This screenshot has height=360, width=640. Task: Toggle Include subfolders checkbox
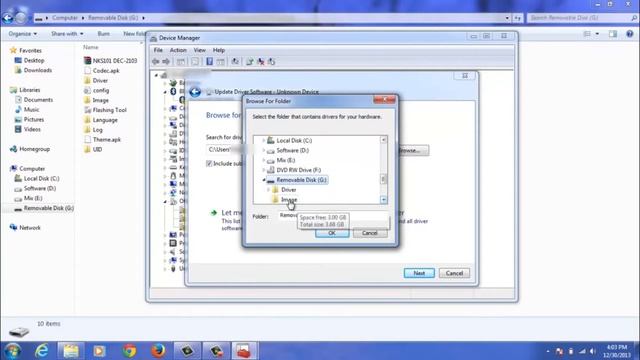(209, 163)
